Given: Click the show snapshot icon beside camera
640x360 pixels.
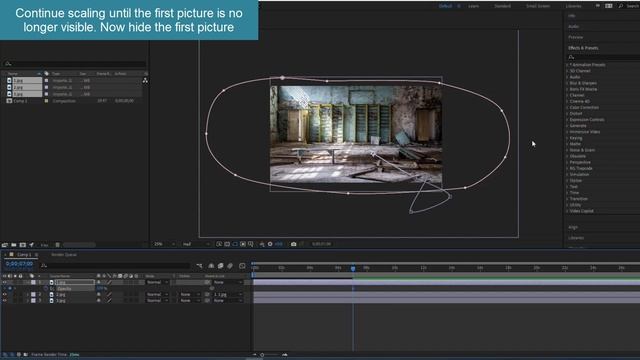Looking at the screenshot, I should [x=302, y=244].
